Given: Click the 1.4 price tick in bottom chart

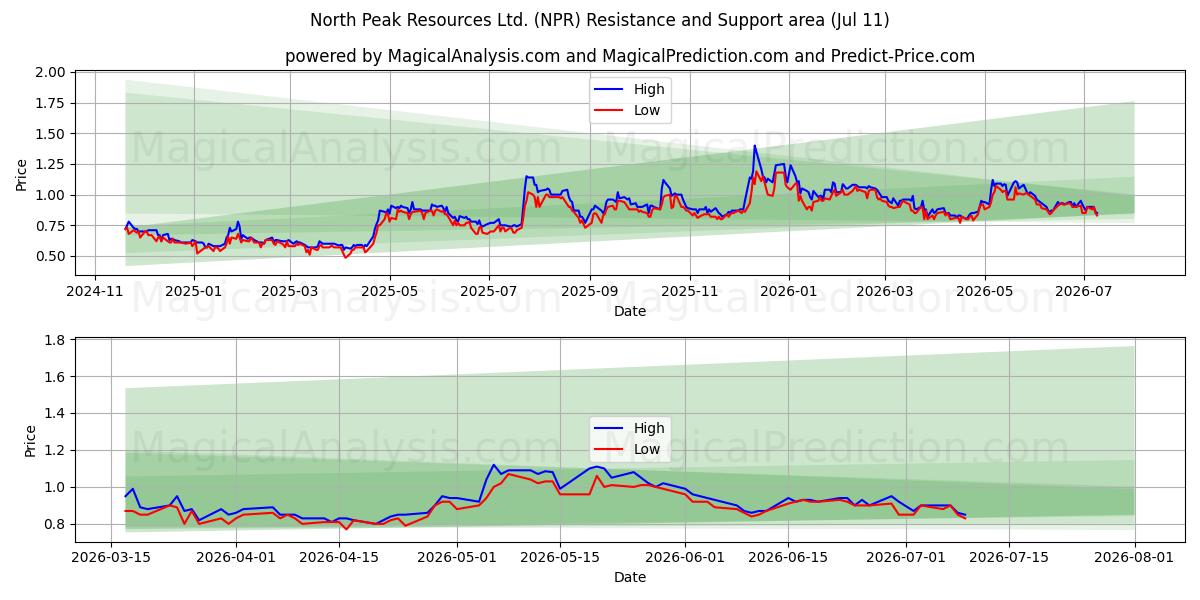Looking at the screenshot, I should [x=55, y=414].
